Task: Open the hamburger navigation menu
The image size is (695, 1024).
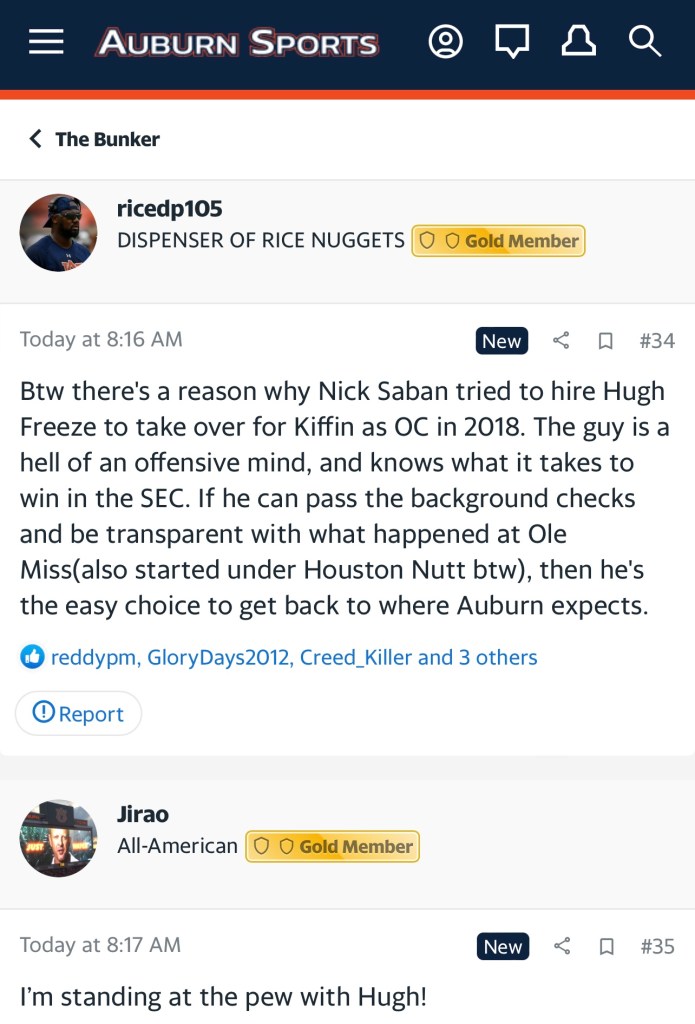Action: [46, 42]
